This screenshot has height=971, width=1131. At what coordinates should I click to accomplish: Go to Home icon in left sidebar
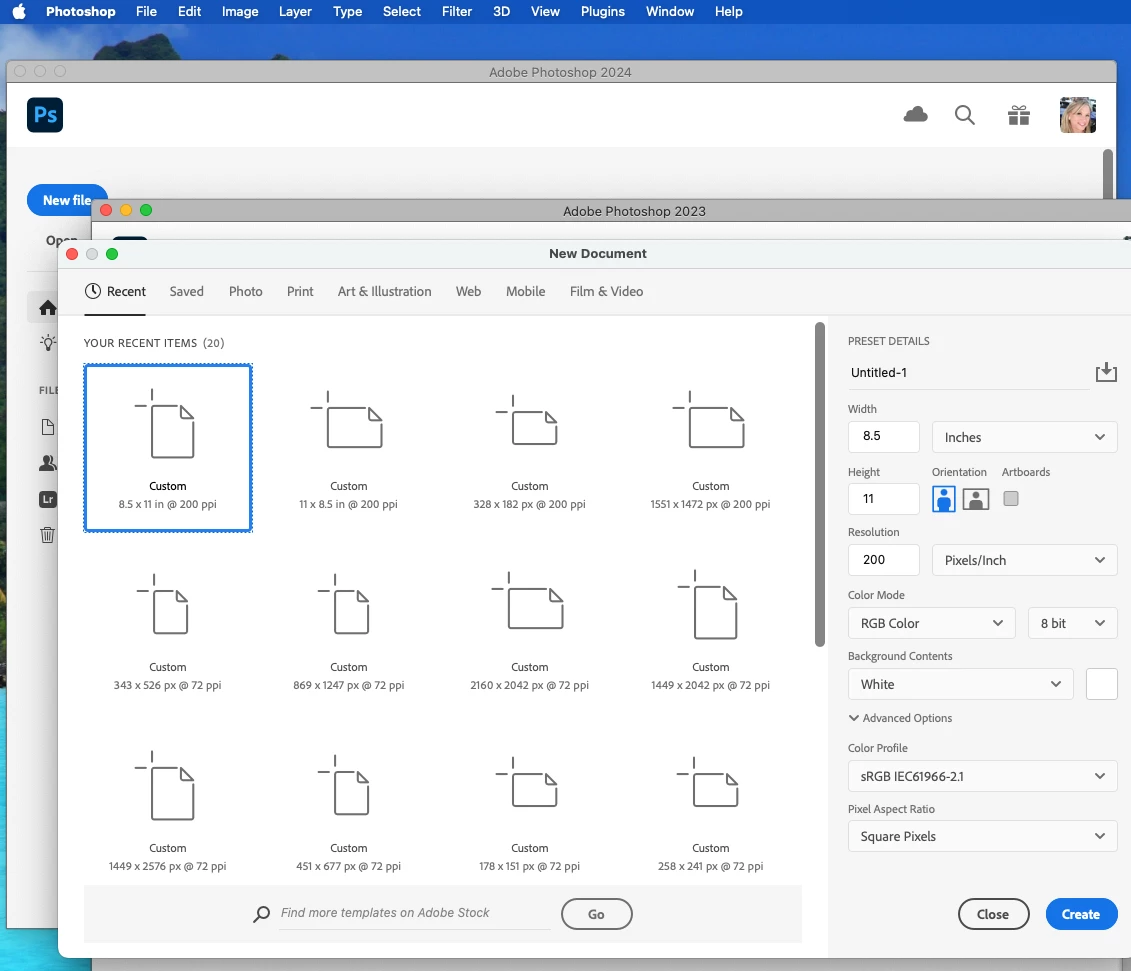click(x=48, y=308)
